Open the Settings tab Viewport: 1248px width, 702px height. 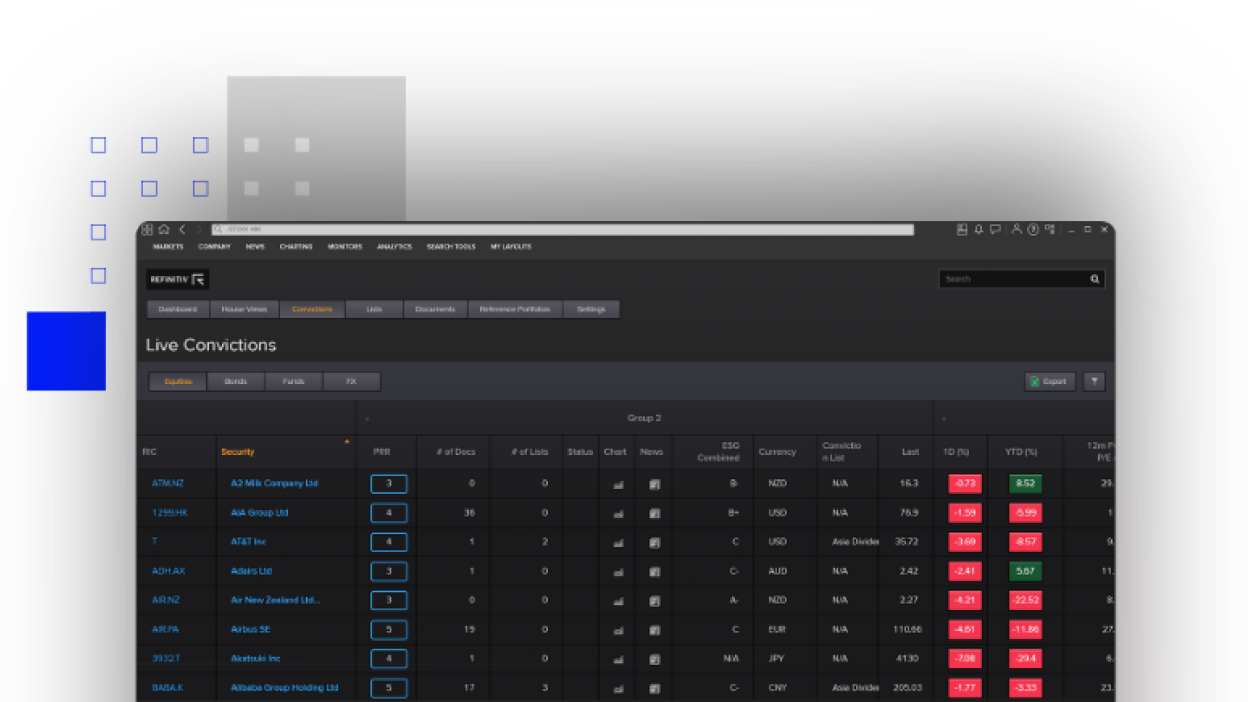[591, 309]
